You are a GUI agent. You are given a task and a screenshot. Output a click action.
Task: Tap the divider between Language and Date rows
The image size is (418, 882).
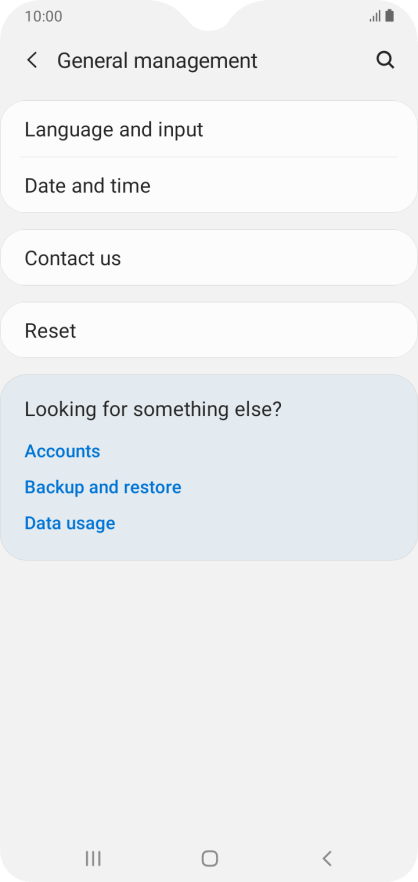209,157
